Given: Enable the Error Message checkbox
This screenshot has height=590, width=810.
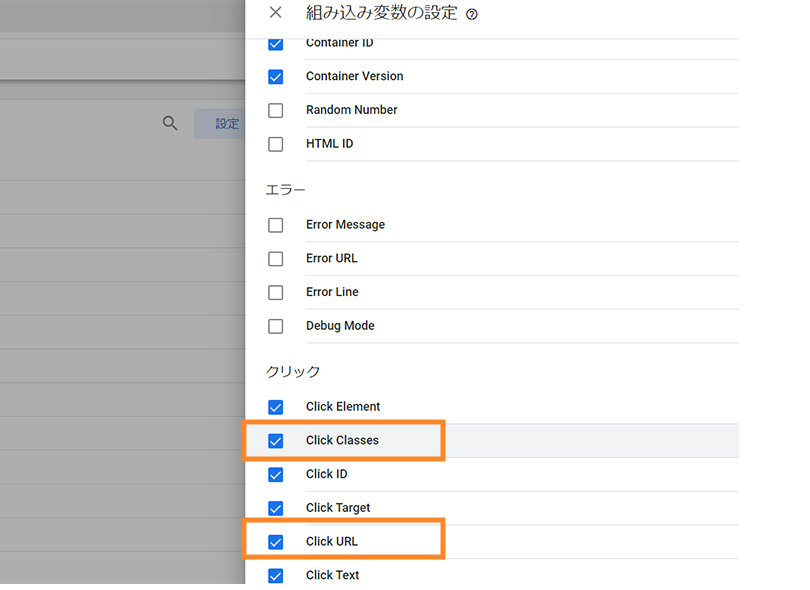Looking at the screenshot, I should point(276,225).
